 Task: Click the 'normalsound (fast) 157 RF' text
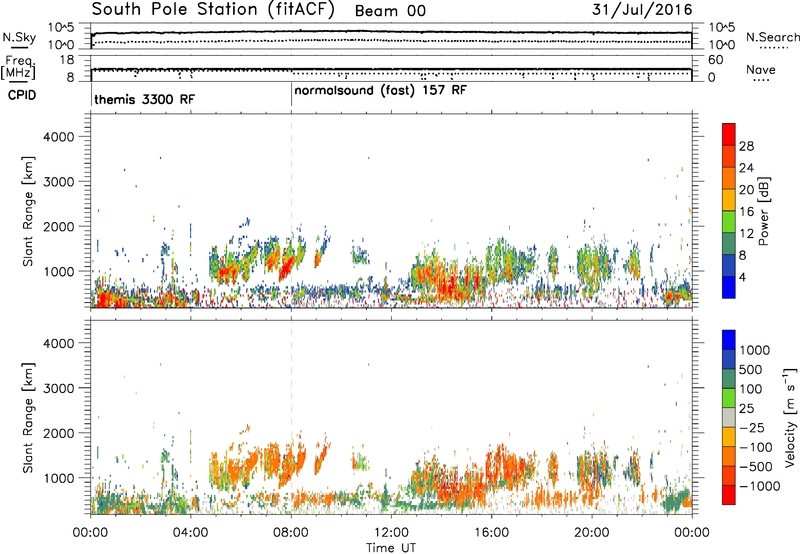tap(380, 91)
